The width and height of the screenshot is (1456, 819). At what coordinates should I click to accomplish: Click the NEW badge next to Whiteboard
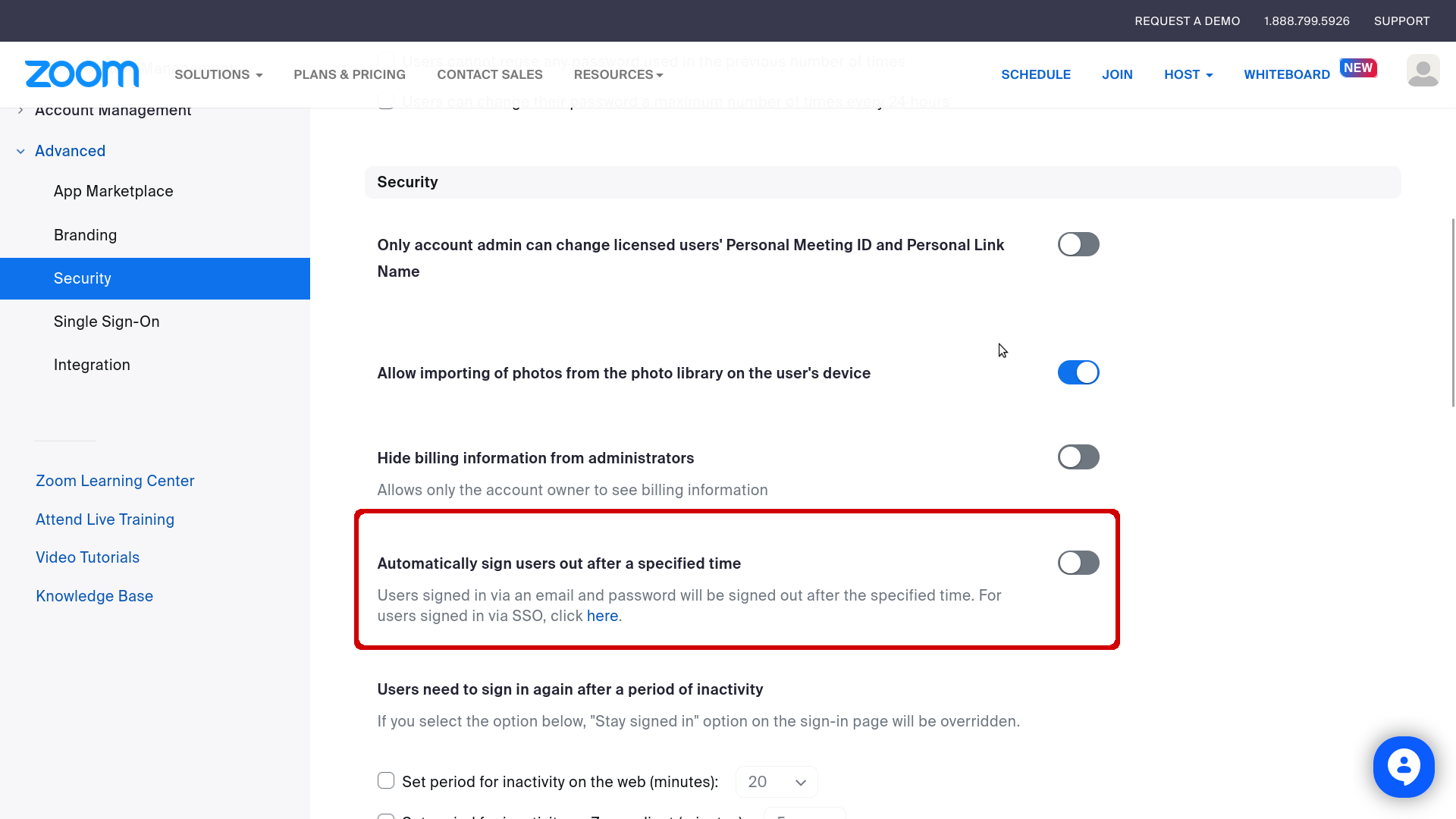(1357, 67)
